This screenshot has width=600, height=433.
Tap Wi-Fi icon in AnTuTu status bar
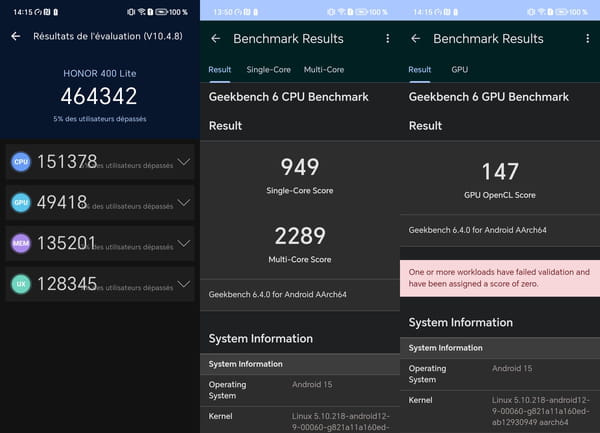(142, 12)
